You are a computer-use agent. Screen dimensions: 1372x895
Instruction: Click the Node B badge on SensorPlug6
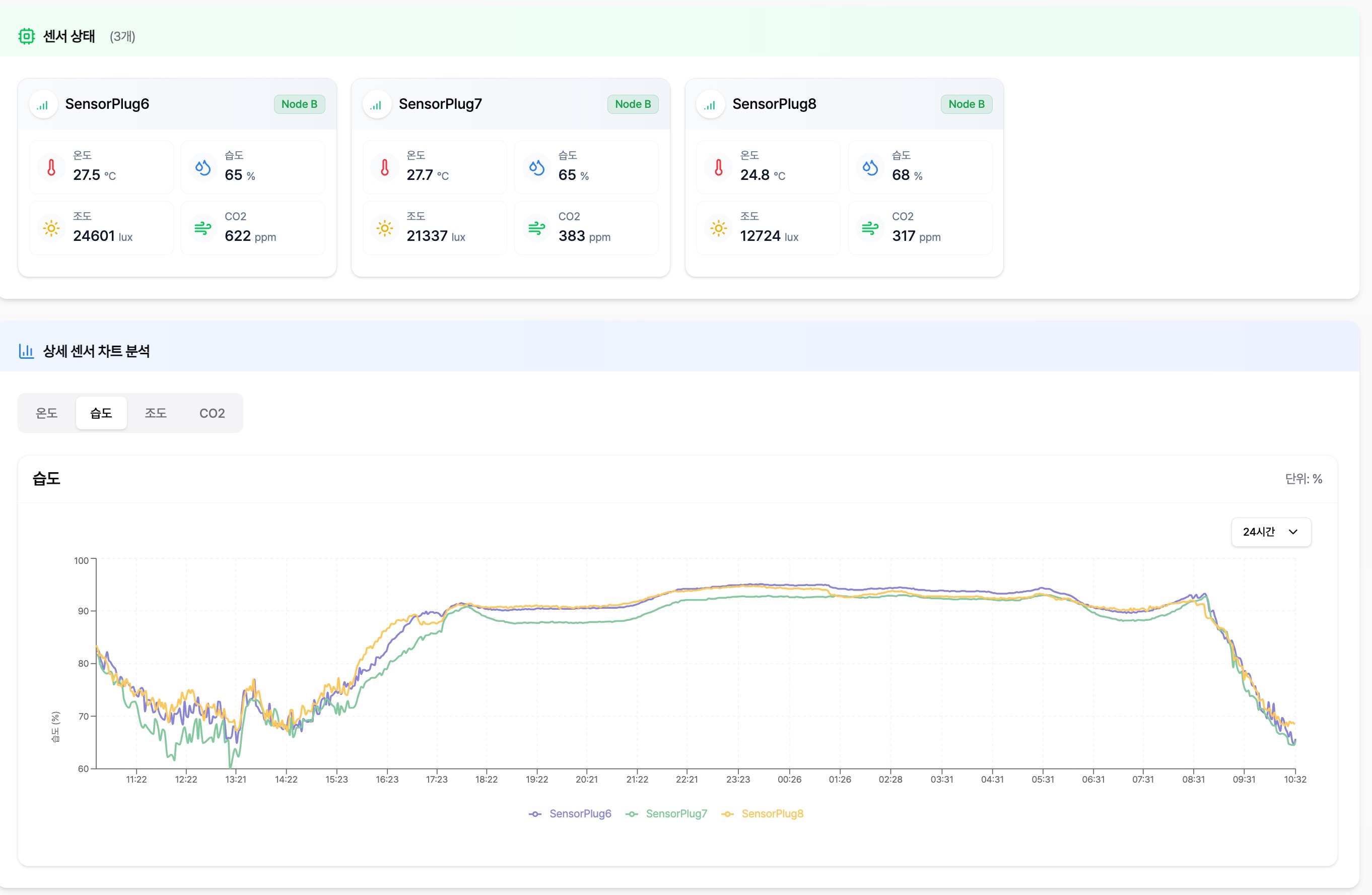(x=299, y=104)
